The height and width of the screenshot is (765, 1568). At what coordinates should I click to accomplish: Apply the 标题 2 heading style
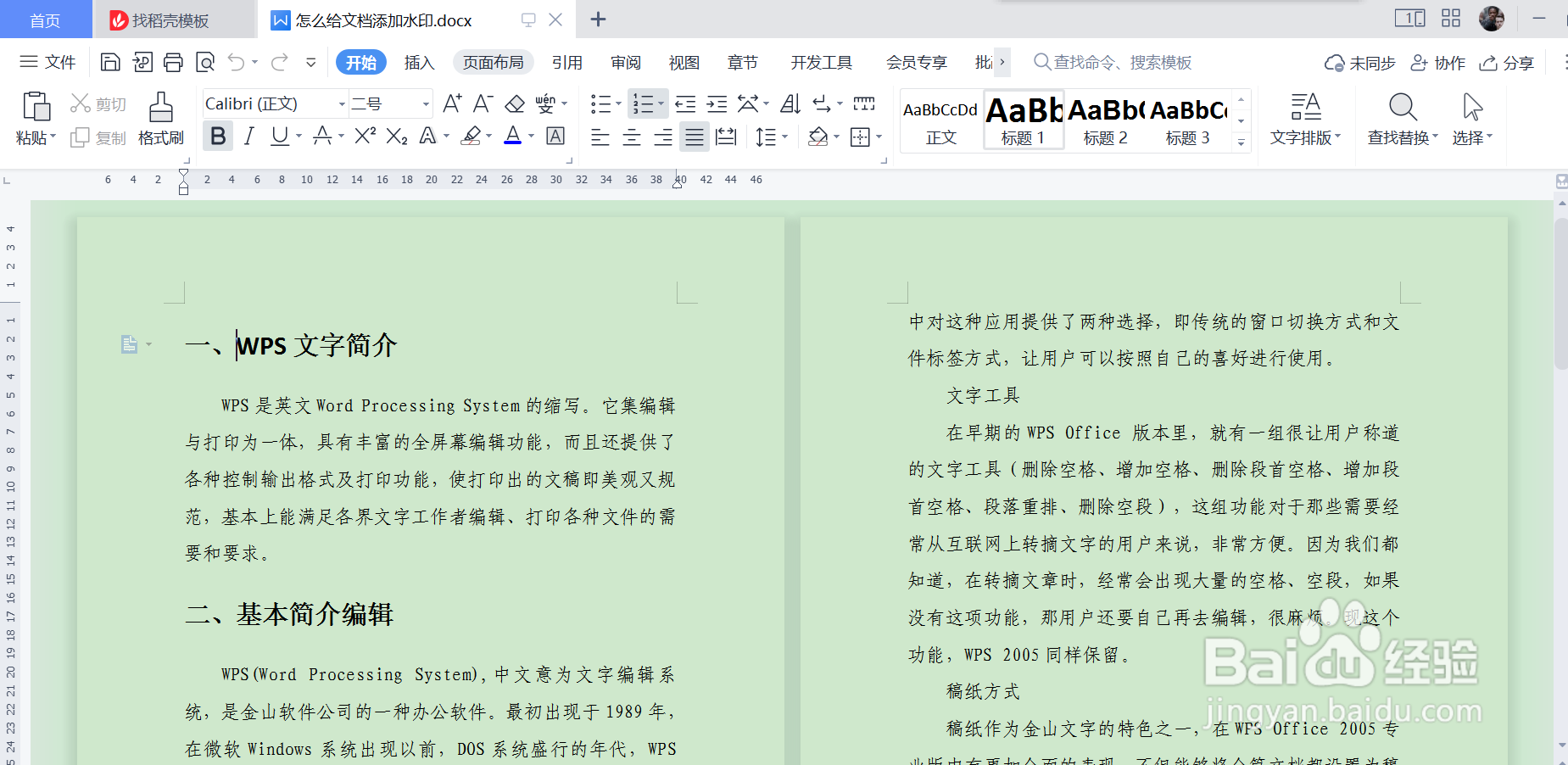[x=1106, y=120]
